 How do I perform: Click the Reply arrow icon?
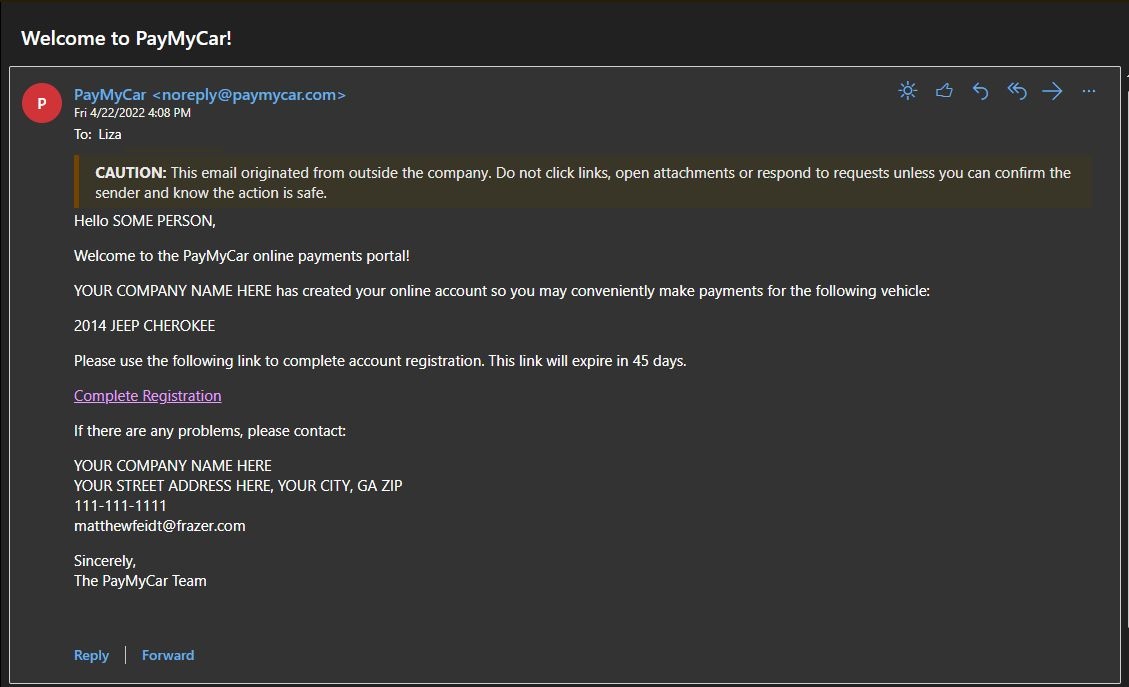point(980,91)
